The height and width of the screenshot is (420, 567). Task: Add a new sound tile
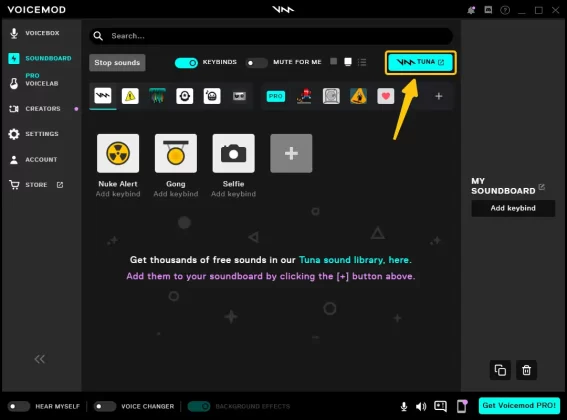[x=291, y=153]
